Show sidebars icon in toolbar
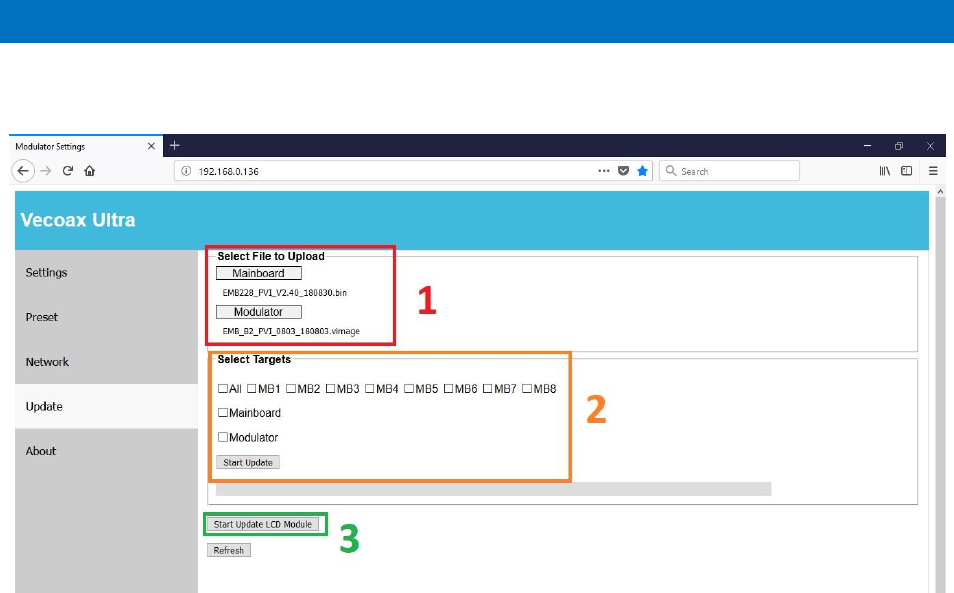The image size is (954, 593). (907, 171)
